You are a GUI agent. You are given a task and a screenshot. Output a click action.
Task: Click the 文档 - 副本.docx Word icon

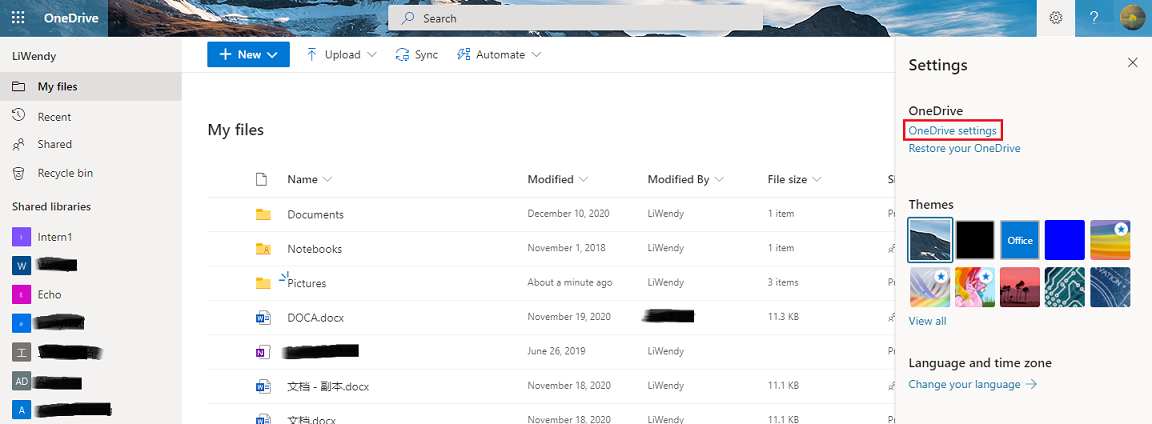coord(262,386)
